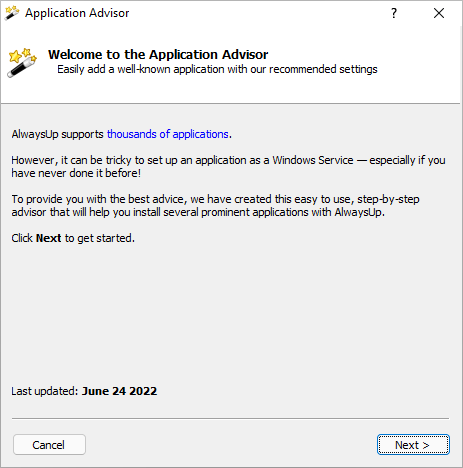Click the 'have never done it before!' line

[76, 173]
